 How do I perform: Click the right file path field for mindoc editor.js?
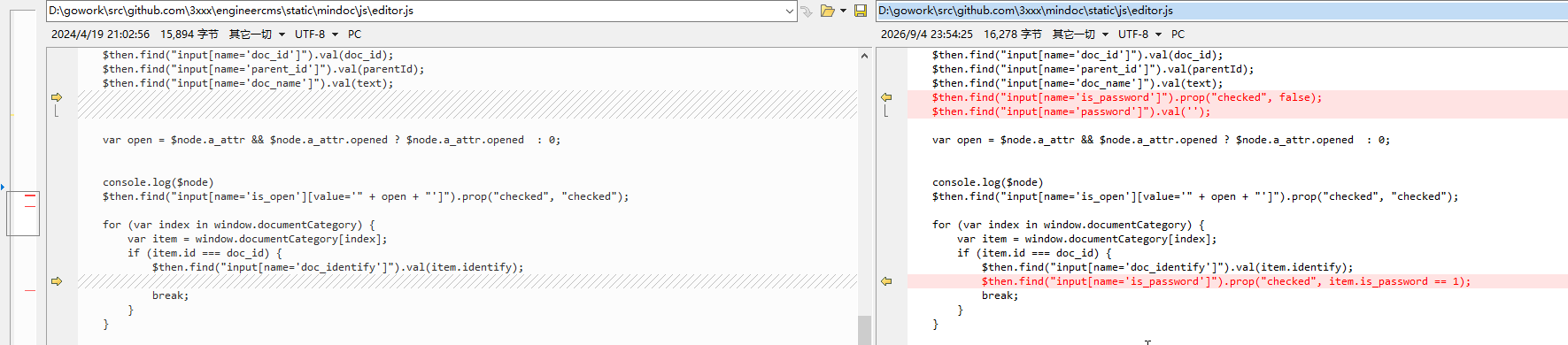(x=1222, y=11)
